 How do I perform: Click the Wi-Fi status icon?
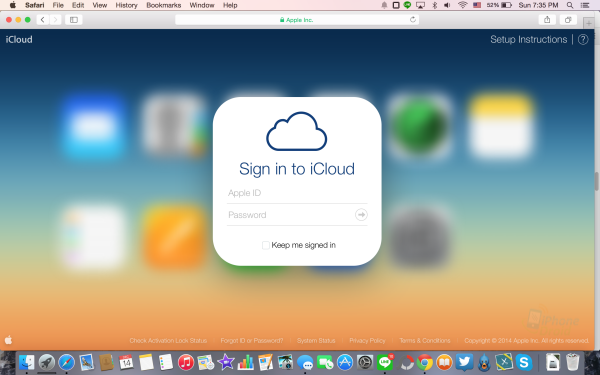click(x=463, y=5)
